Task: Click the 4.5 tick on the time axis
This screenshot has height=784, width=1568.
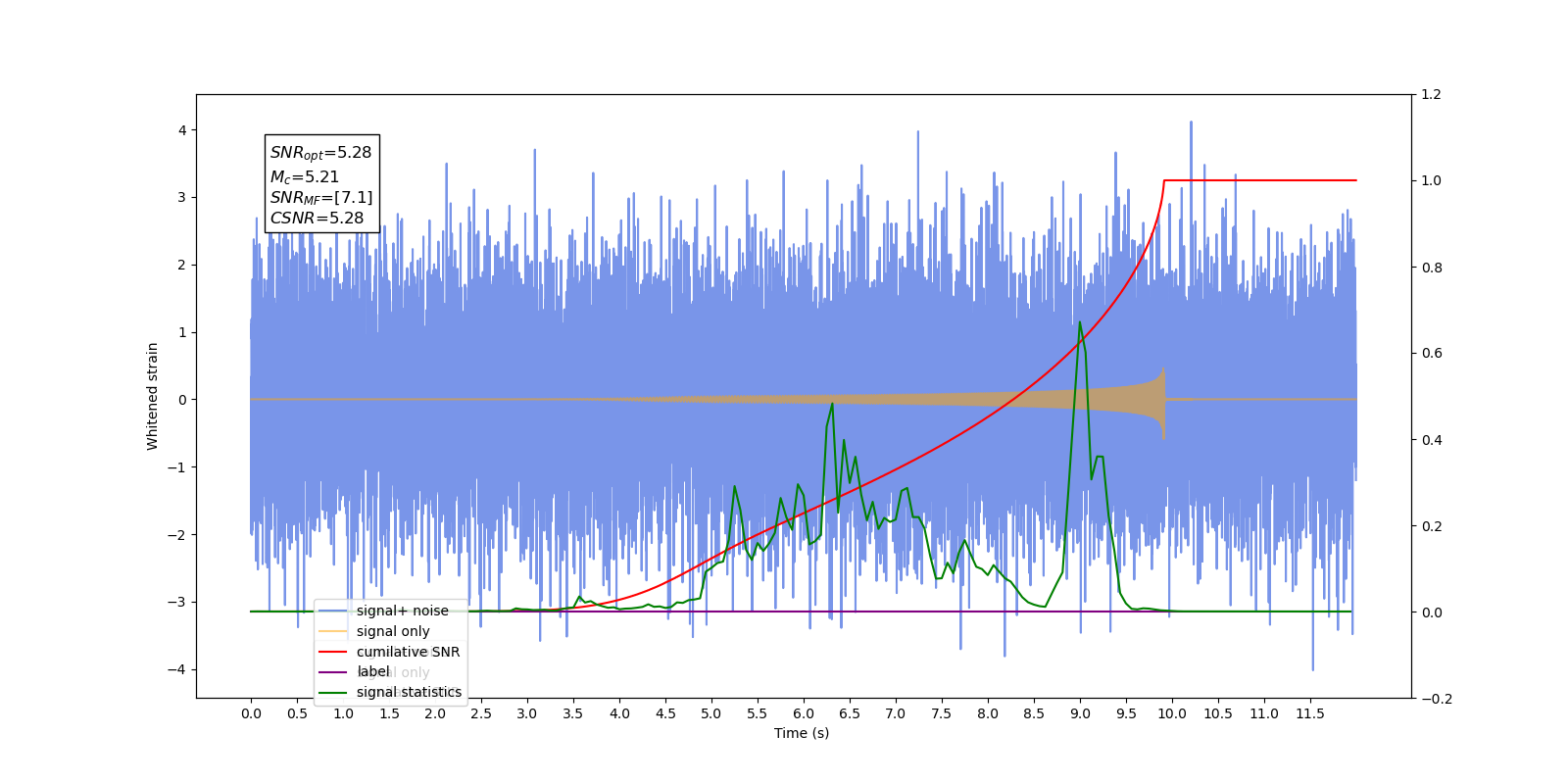Action: click(x=665, y=713)
